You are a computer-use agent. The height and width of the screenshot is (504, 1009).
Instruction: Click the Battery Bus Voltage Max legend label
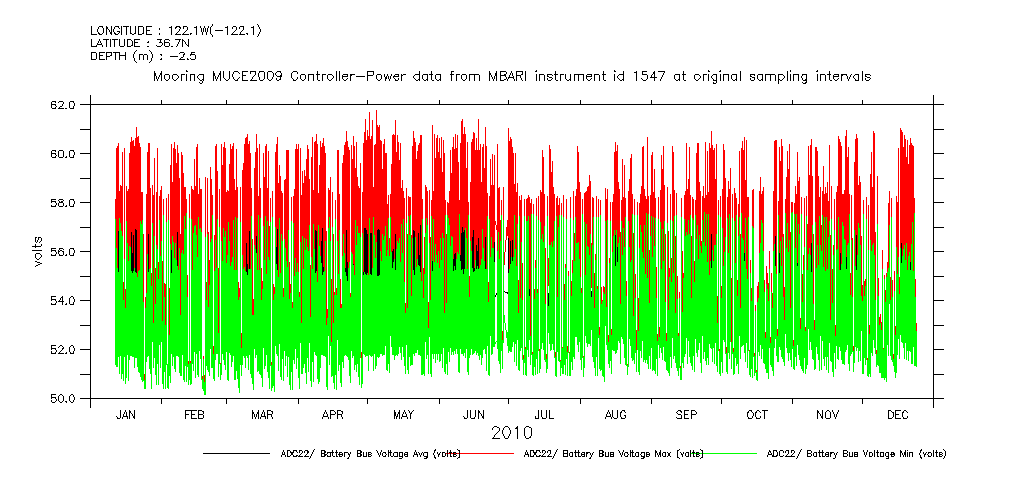[613, 454]
